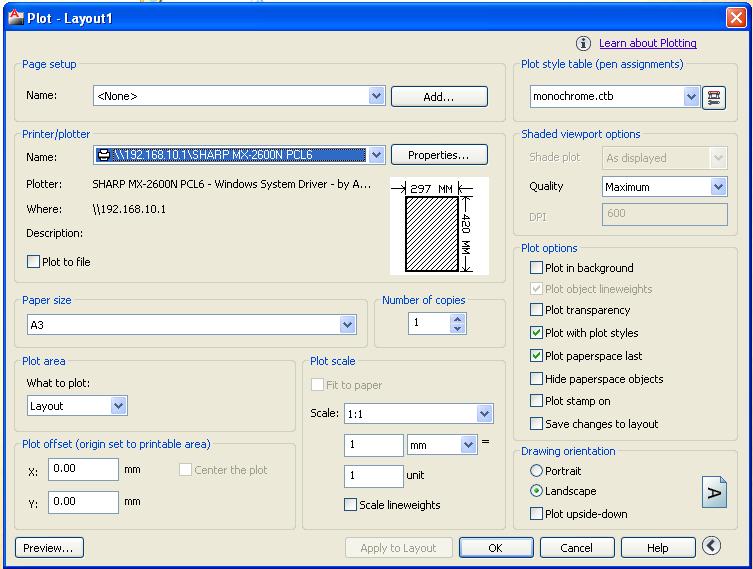Decrease number of copies with down arrow
Image resolution: width=753 pixels, height=569 pixels.
point(458,328)
